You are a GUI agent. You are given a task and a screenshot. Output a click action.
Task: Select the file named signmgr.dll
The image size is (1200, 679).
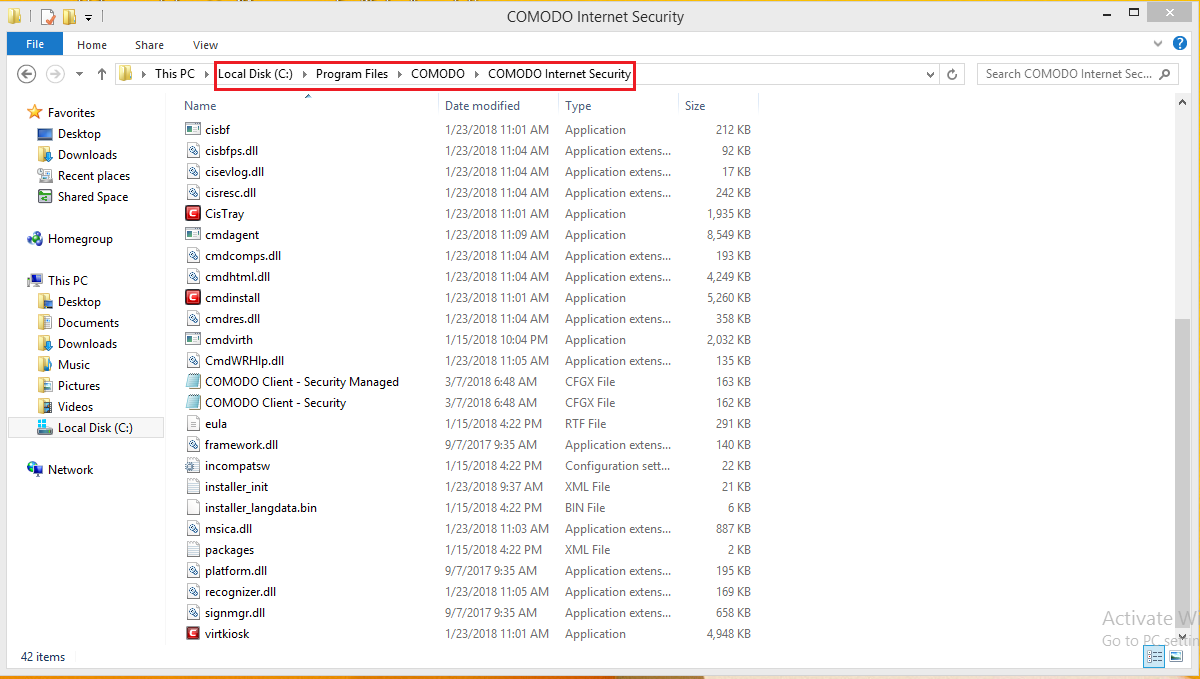pyautogui.click(x=235, y=612)
